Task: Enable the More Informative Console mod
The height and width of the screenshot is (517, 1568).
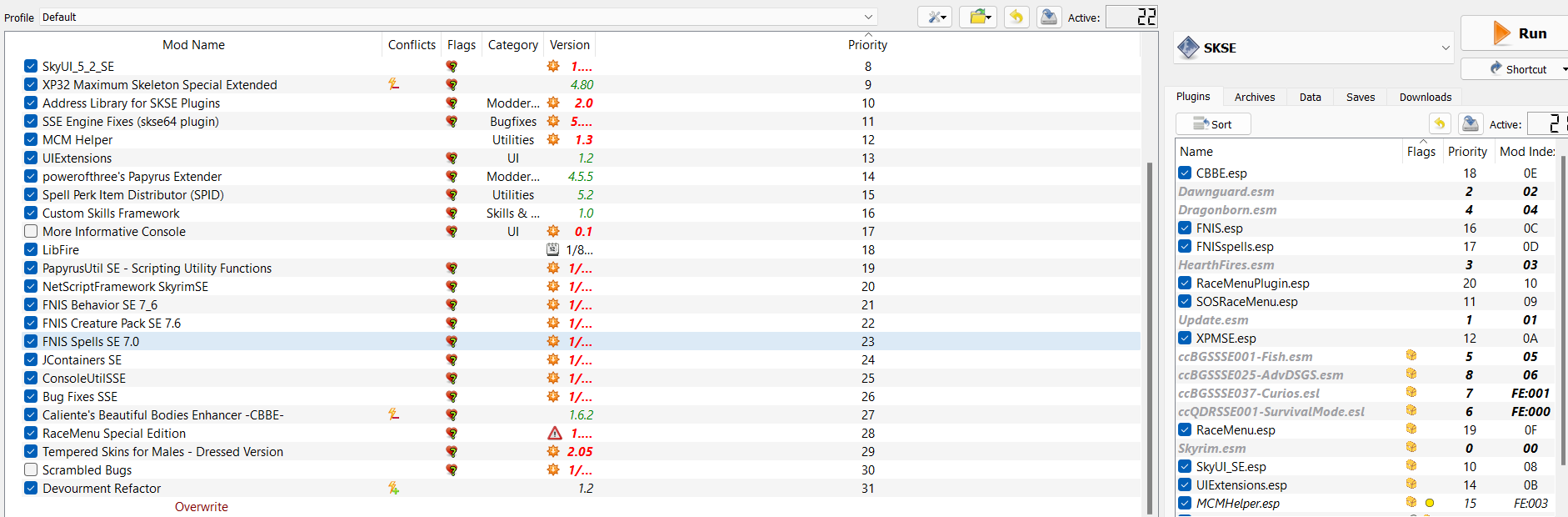Action: 31,231
